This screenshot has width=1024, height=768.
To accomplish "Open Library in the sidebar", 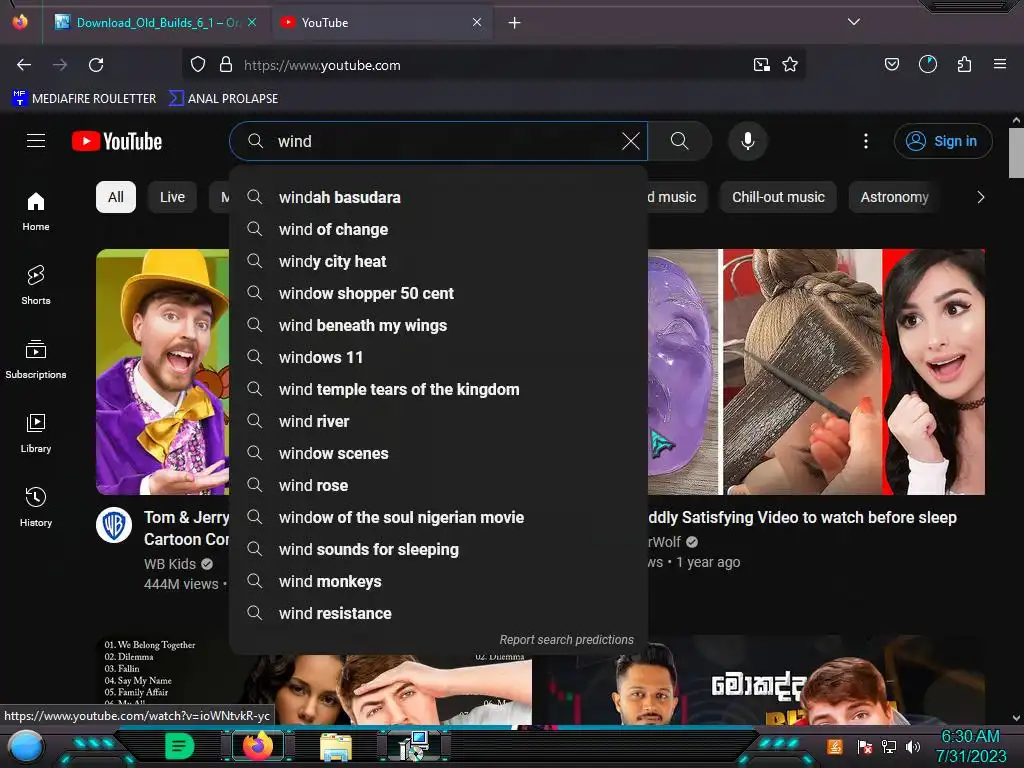I will [x=36, y=434].
